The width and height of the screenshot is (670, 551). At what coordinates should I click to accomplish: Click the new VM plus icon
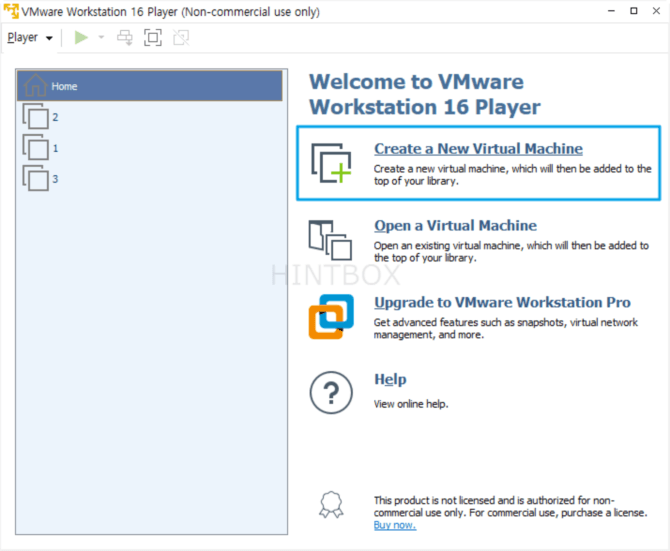[331, 163]
